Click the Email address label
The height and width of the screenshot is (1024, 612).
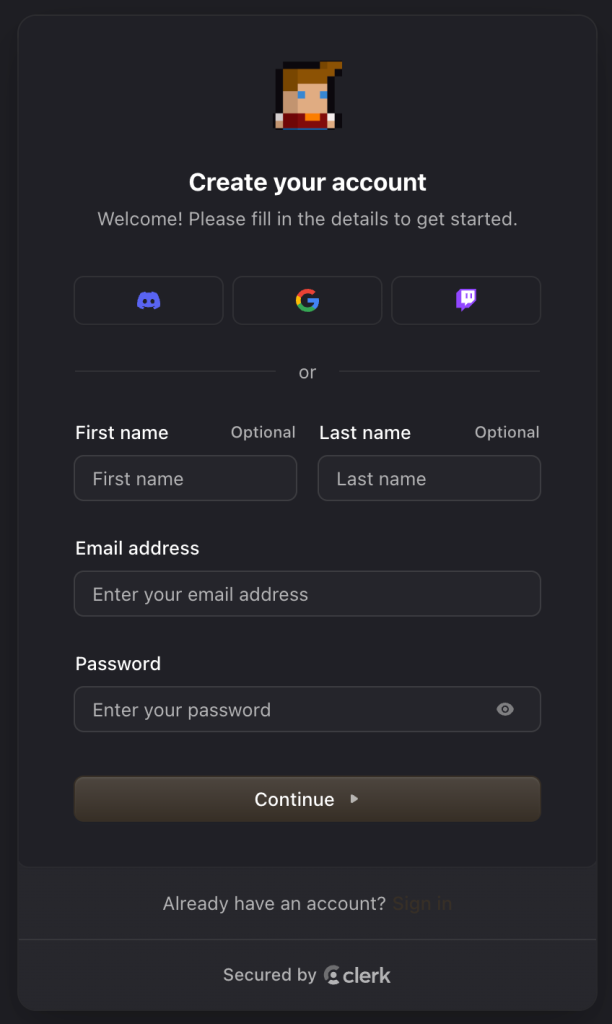point(137,548)
